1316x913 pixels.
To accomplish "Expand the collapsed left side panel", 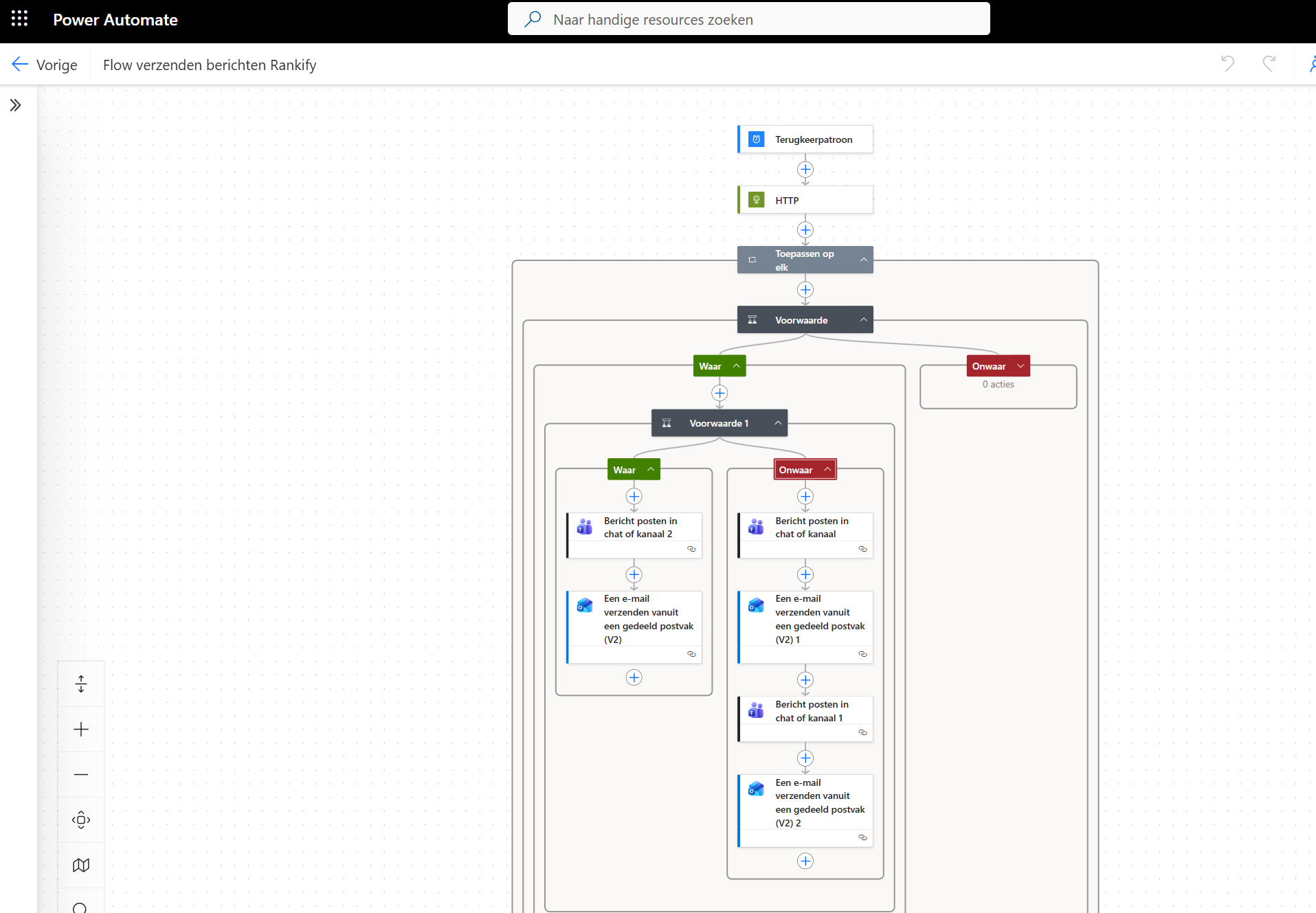I will click(x=15, y=105).
